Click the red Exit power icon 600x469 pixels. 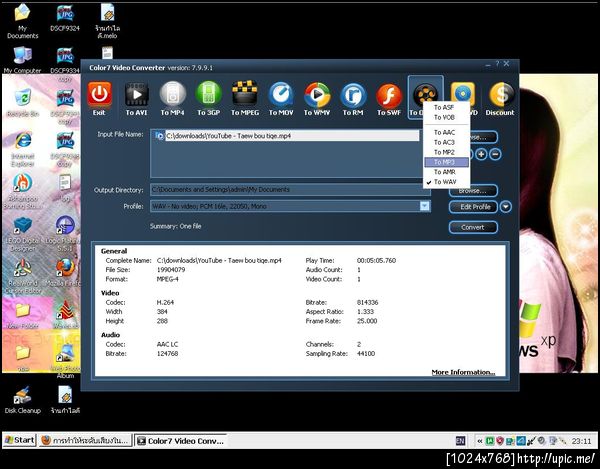(x=99, y=94)
